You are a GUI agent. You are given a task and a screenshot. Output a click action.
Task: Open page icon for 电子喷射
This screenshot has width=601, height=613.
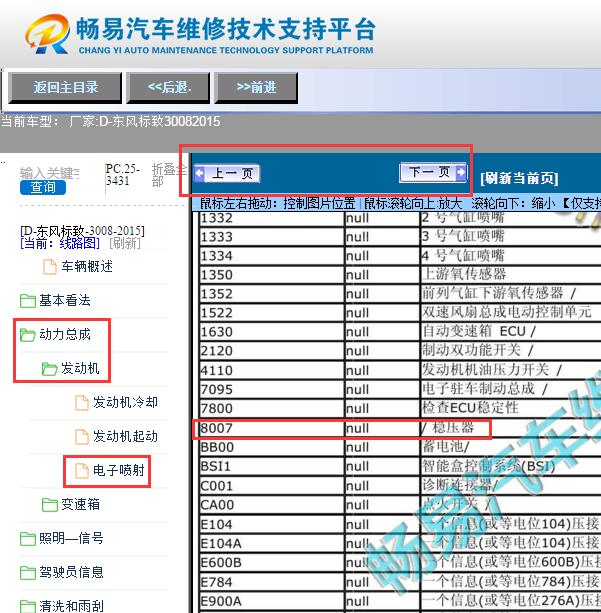tap(82, 471)
